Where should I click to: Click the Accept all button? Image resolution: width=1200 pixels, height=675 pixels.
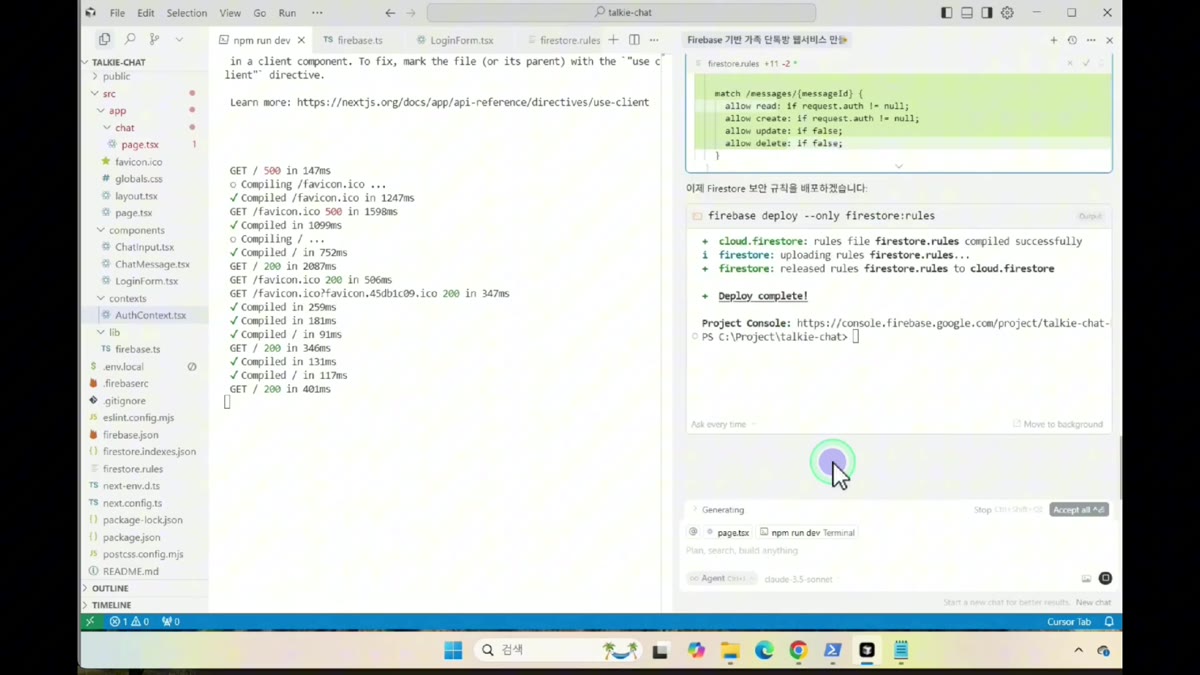pyautogui.click(x=1079, y=510)
